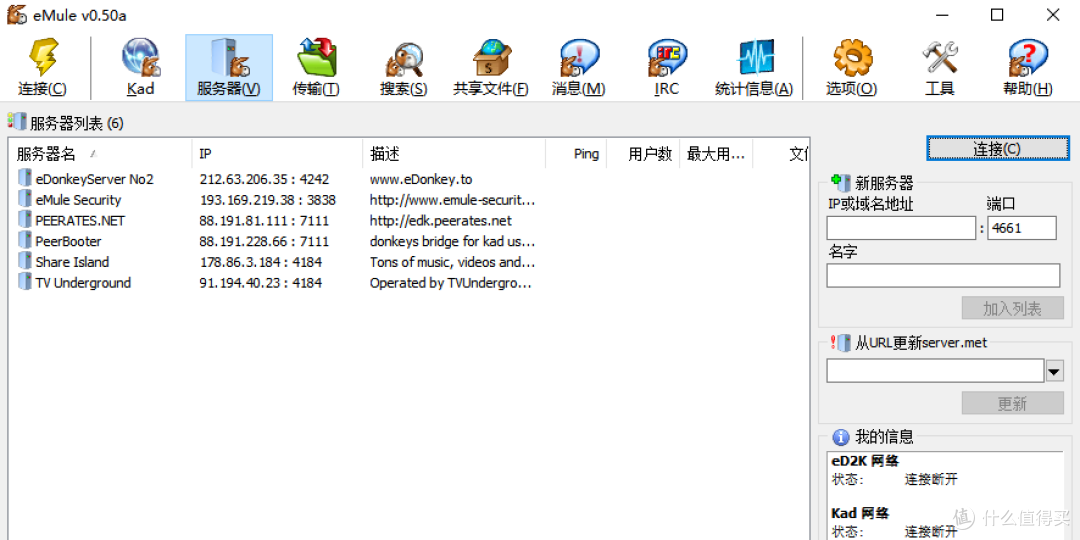Click description 'Operated by TVUndergro…'
Image resolution: width=1080 pixels, height=540 pixels.
pyautogui.click(x=450, y=282)
